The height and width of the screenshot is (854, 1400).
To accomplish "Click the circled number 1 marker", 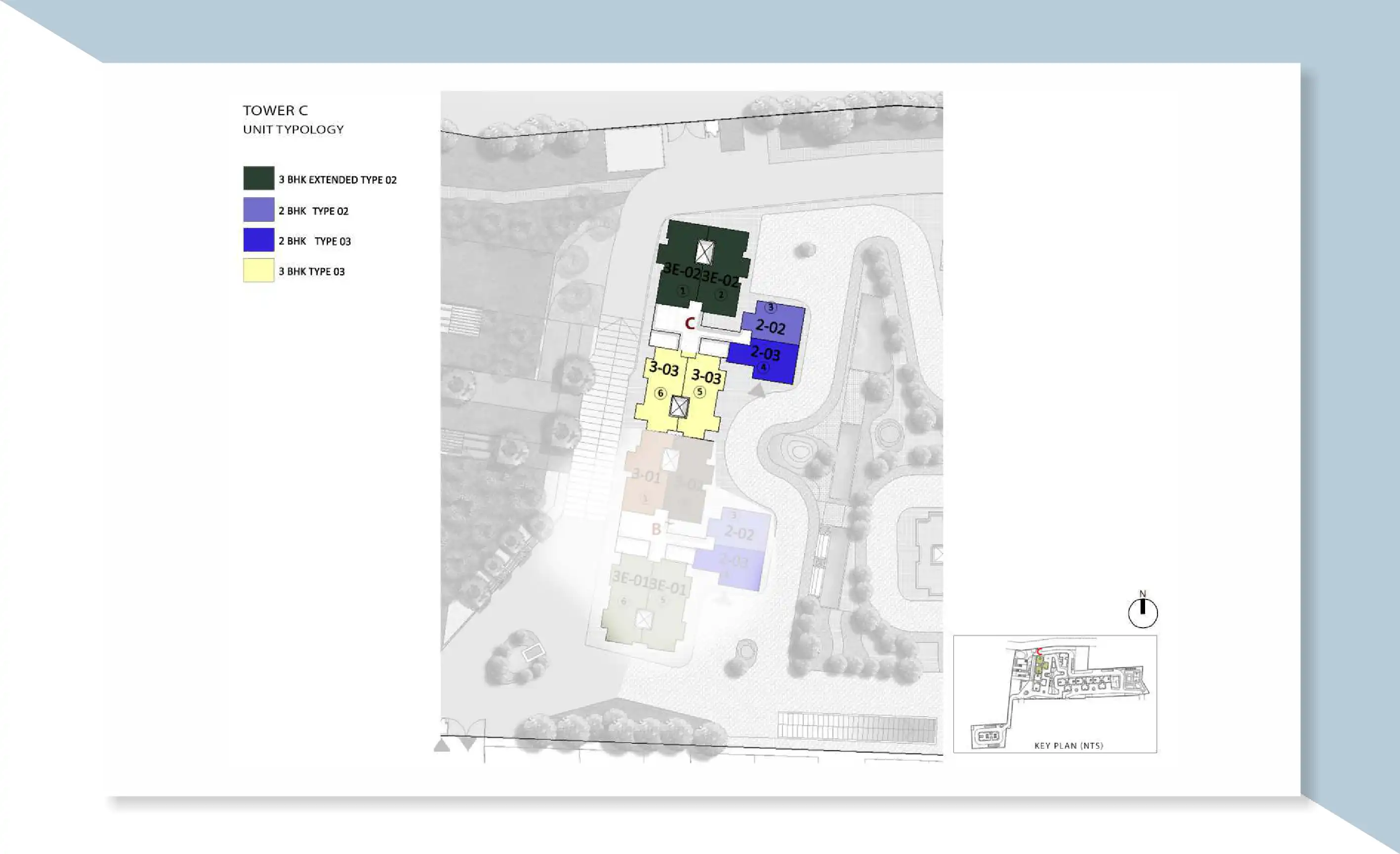I will click(x=683, y=291).
